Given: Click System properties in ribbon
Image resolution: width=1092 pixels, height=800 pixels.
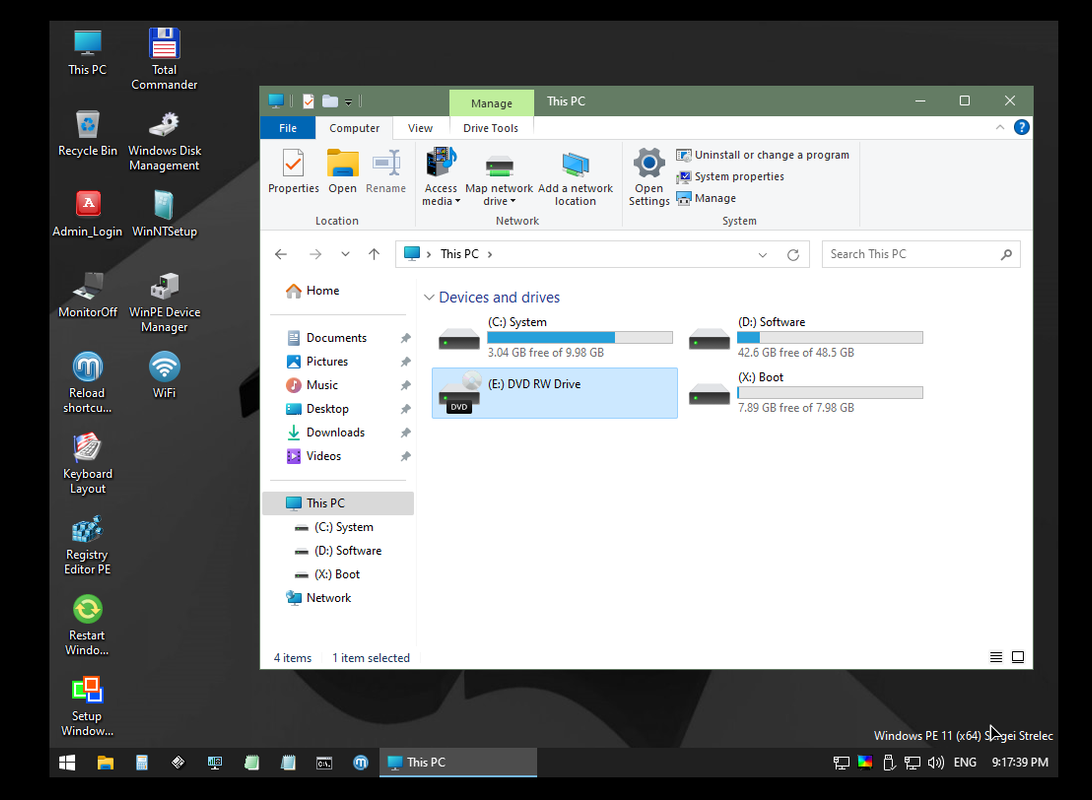Looking at the screenshot, I should pyautogui.click(x=731, y=177).
